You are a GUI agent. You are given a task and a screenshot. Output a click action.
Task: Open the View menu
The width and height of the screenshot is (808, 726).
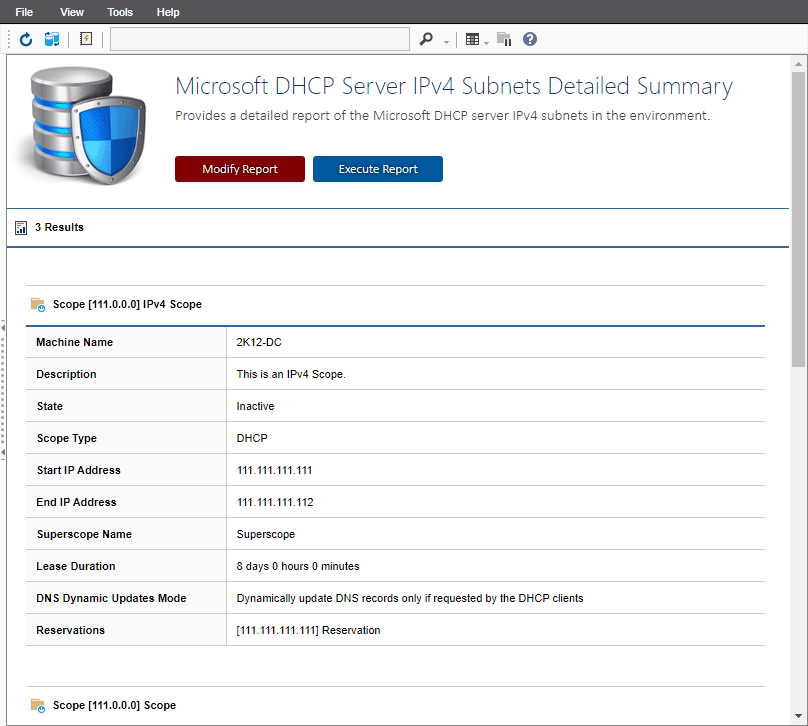click(72, 12)
